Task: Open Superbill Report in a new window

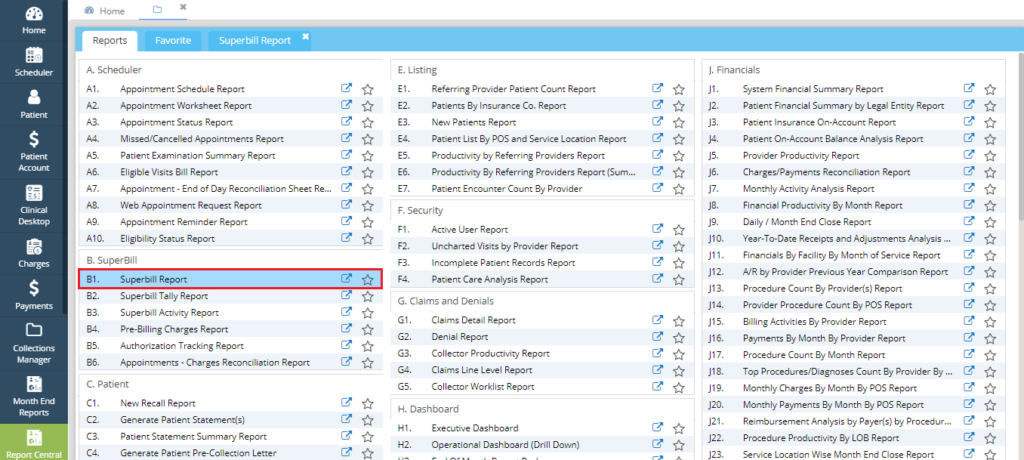Action: (x=347, y=279)
